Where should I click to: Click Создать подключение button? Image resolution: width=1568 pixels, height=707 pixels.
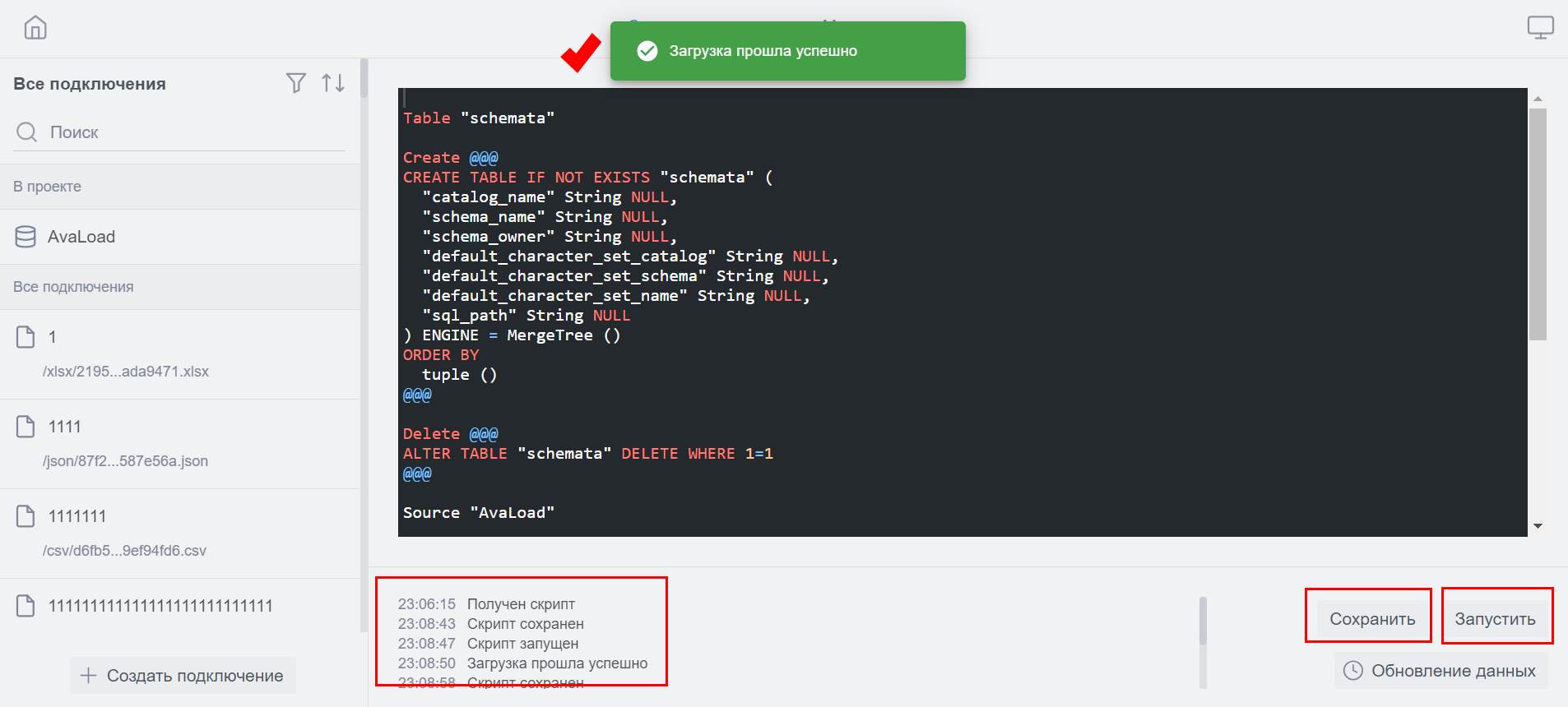[x=183, y=676]
